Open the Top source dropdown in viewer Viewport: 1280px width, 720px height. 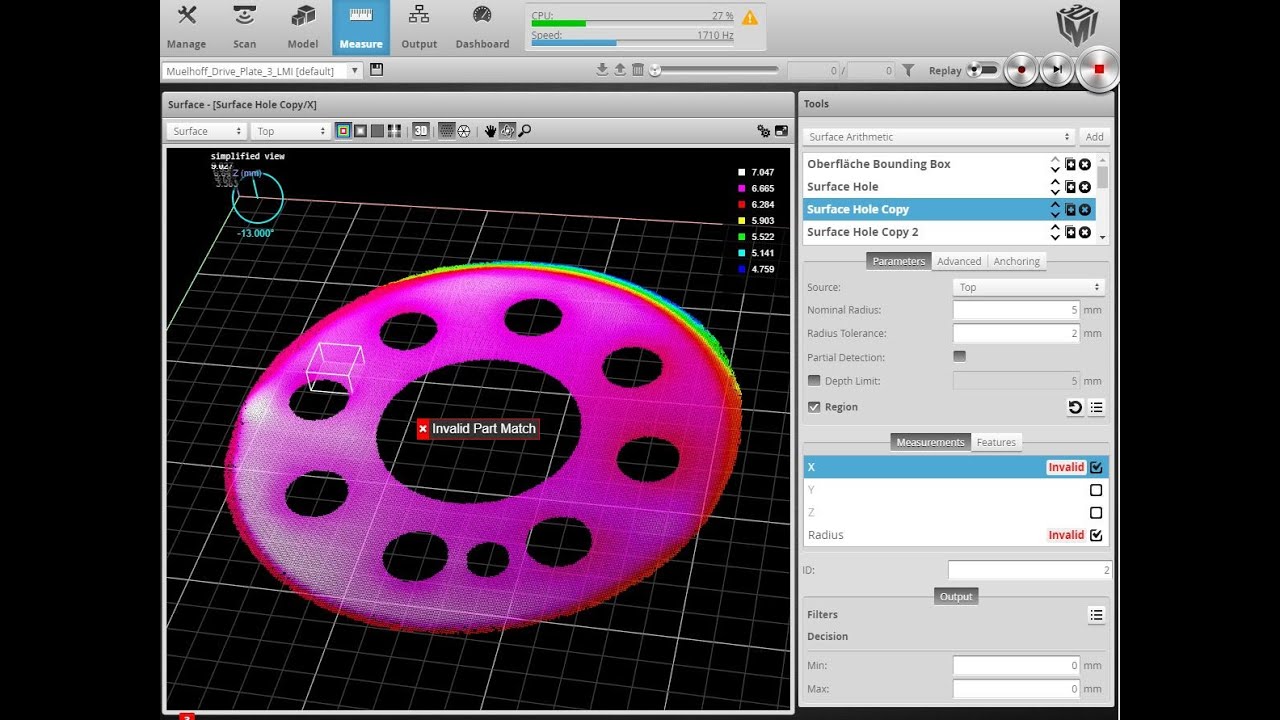pos(291,131)
